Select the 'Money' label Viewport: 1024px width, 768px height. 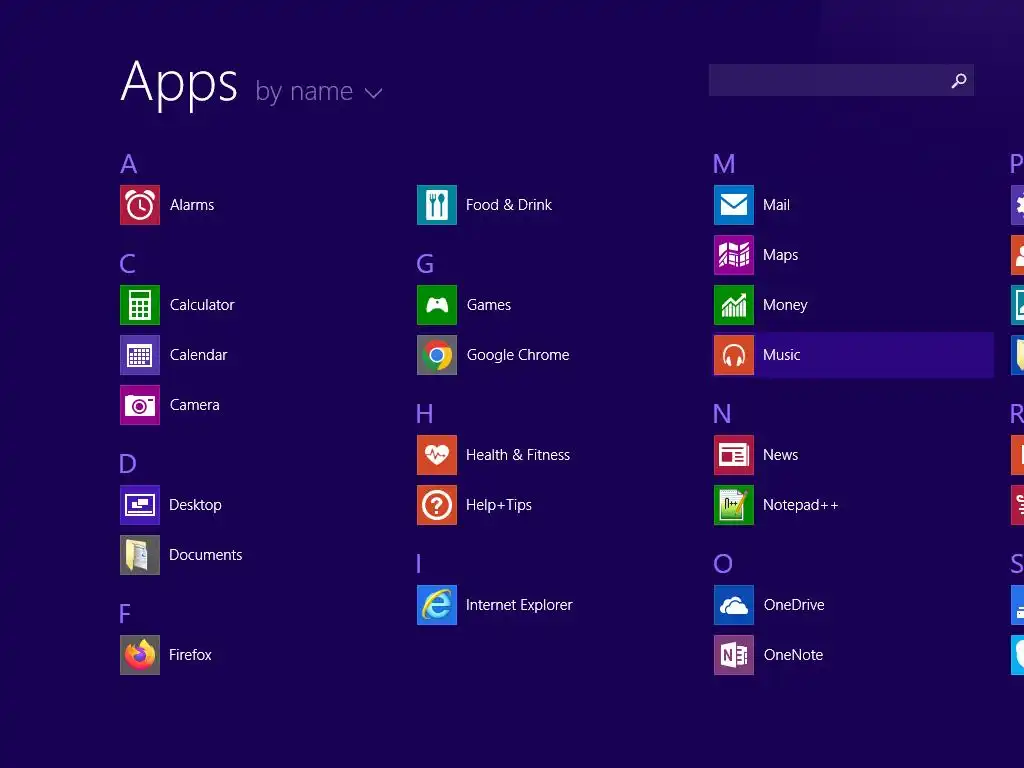point(786,305)
